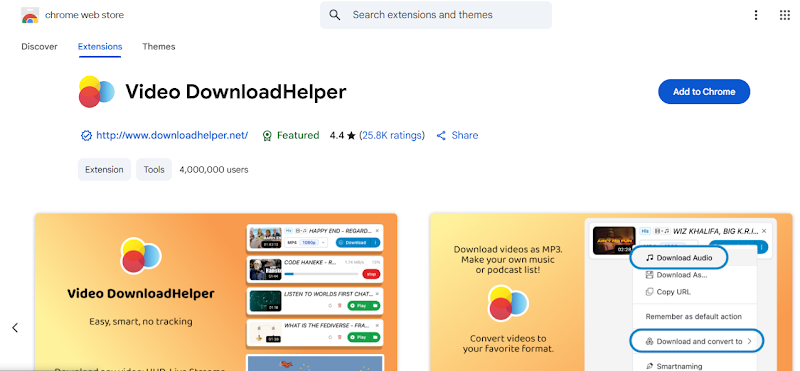Viewport: 800px width, 371px height.
Task: Click the 'HAPPY END - REGARD...' title in preview
Action: [x=340, y=231]
